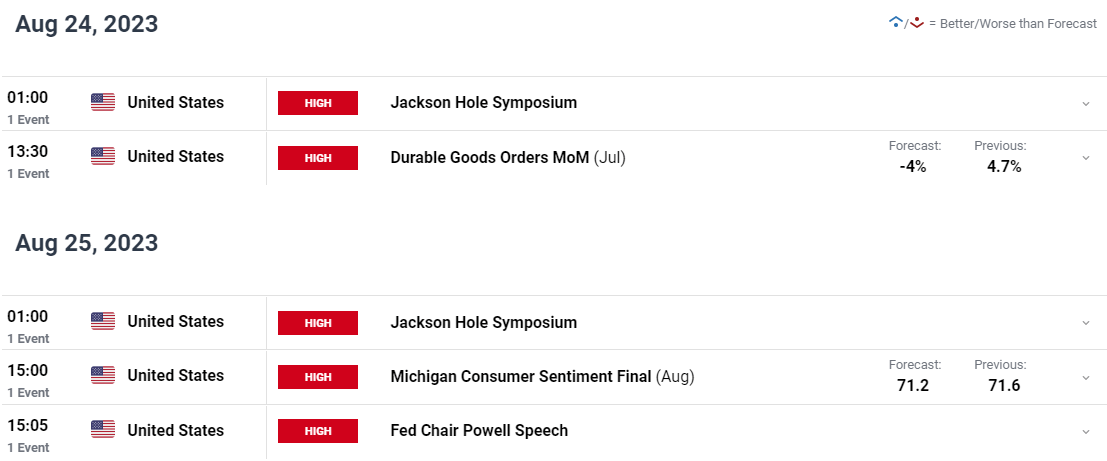Screen dimensions: 1107x461
Task: Expand Aug 25 Jackson Hole Symposium row chevron
Action: (x=1086, y=323)
